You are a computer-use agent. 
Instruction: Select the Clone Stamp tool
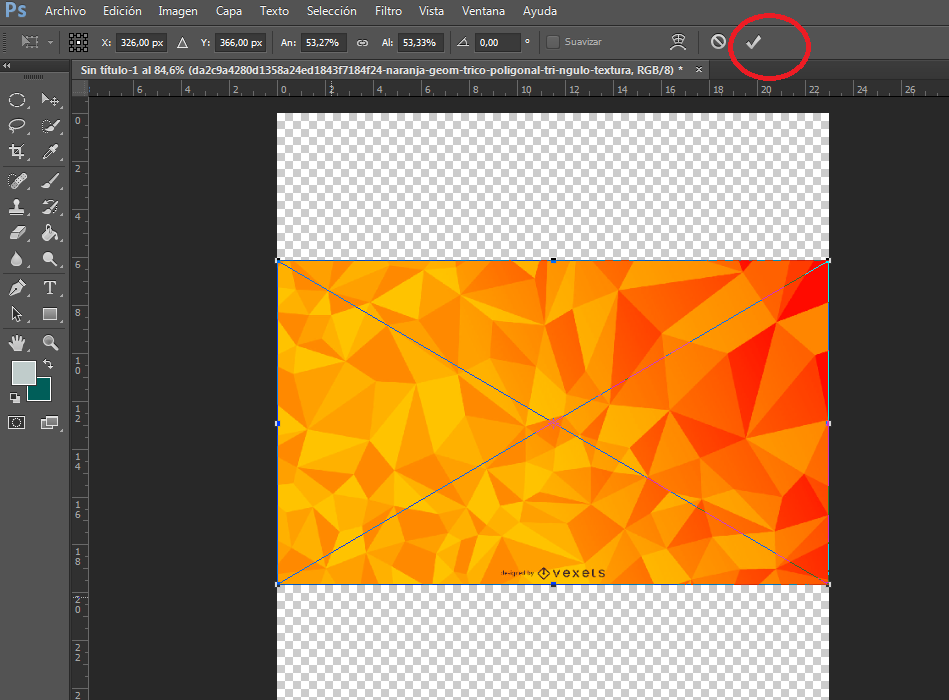coord(17,206)
